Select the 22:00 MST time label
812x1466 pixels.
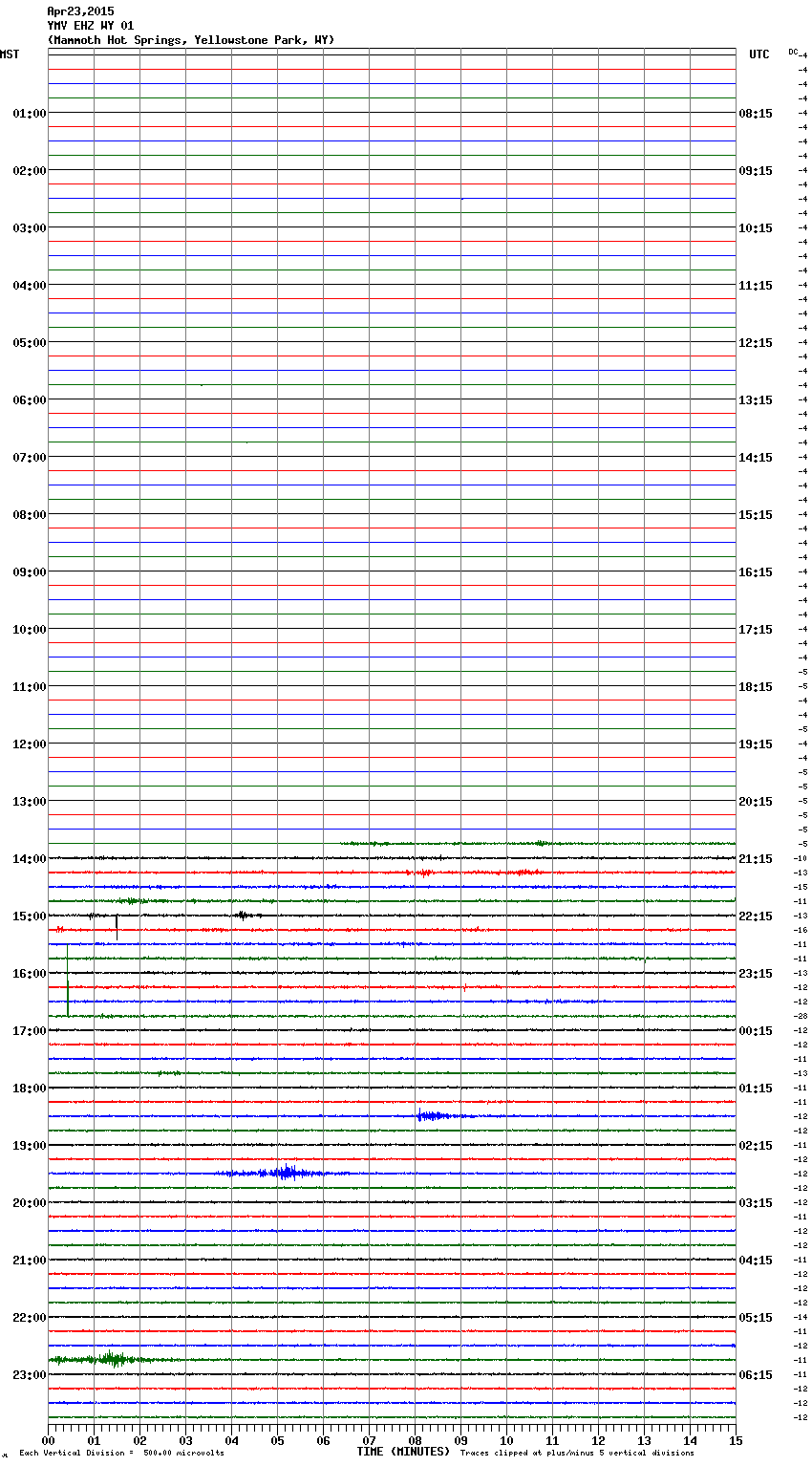pos(30,1318)
